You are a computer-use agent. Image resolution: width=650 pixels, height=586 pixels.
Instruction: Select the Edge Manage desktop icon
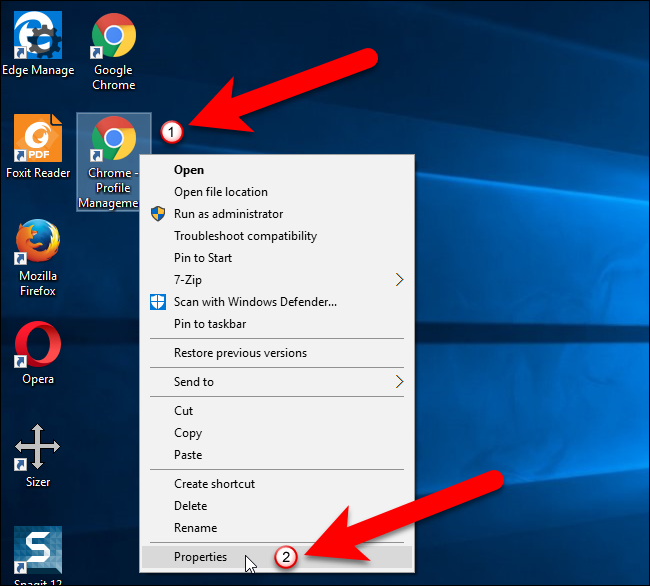click(38, 44)
